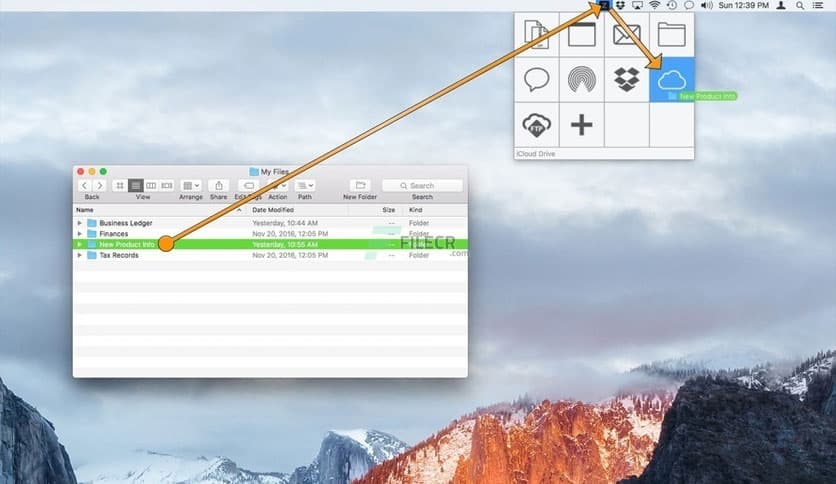Viewport: 836px width, 484px height.
Task: Click the Dropbox icon in the menu bar
Action: [620, 5]
